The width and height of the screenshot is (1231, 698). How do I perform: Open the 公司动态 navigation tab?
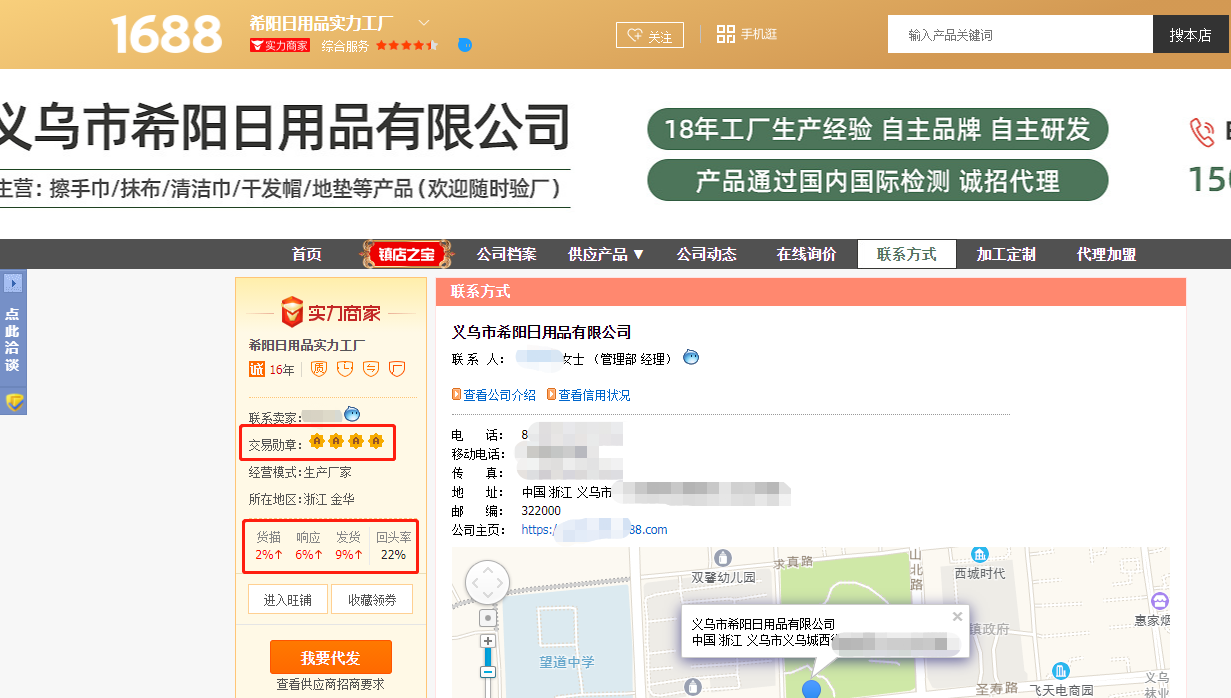(x=706, y=254)
